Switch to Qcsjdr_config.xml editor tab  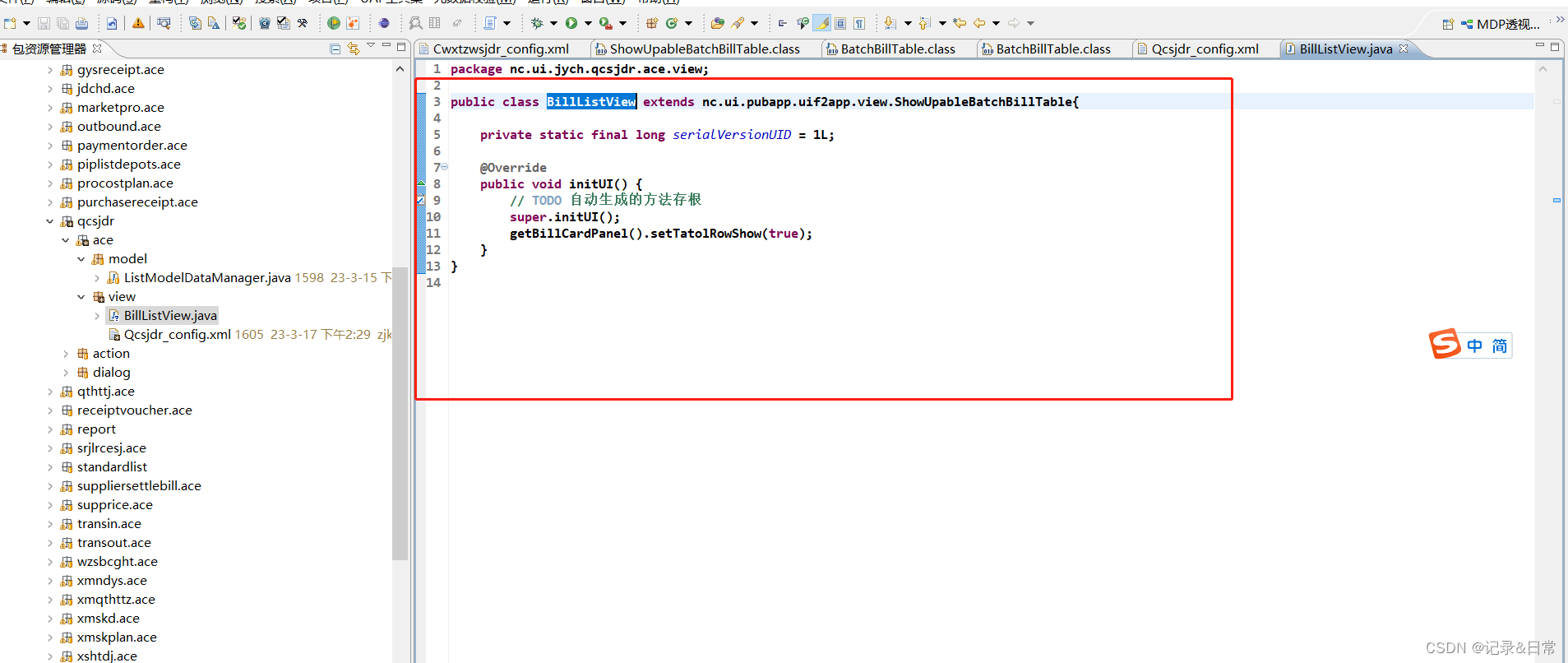pyautogui.click(x=1205, y=49)
